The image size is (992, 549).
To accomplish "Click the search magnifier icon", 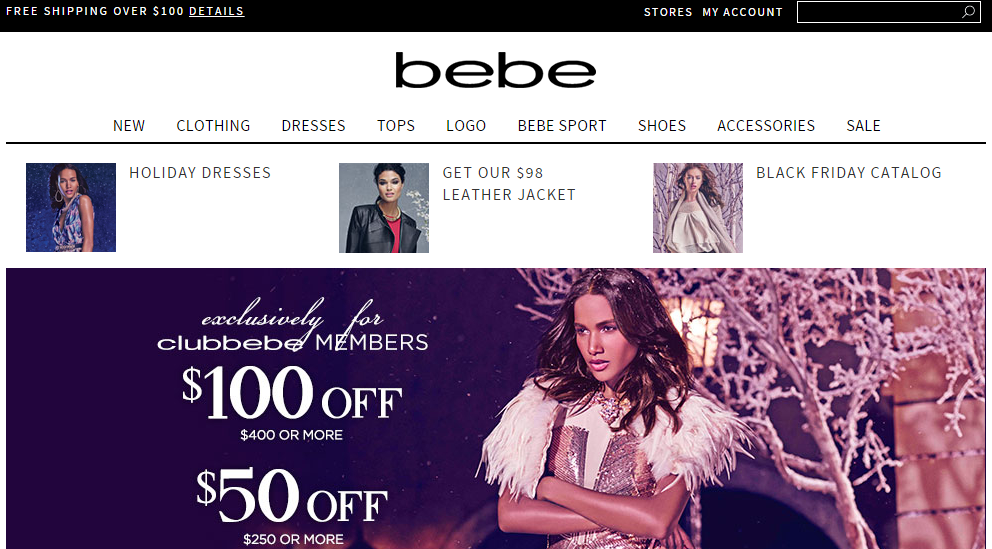I will coord(969,12).
